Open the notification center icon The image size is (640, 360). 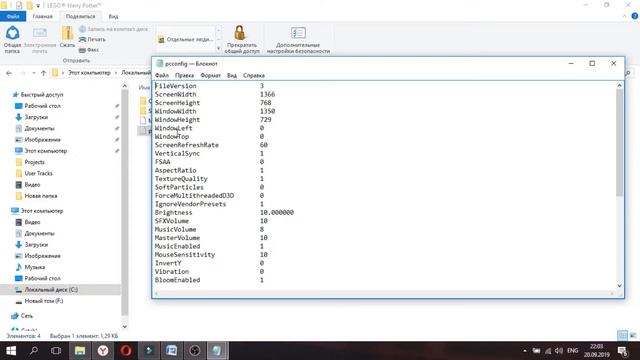[622, 351]
